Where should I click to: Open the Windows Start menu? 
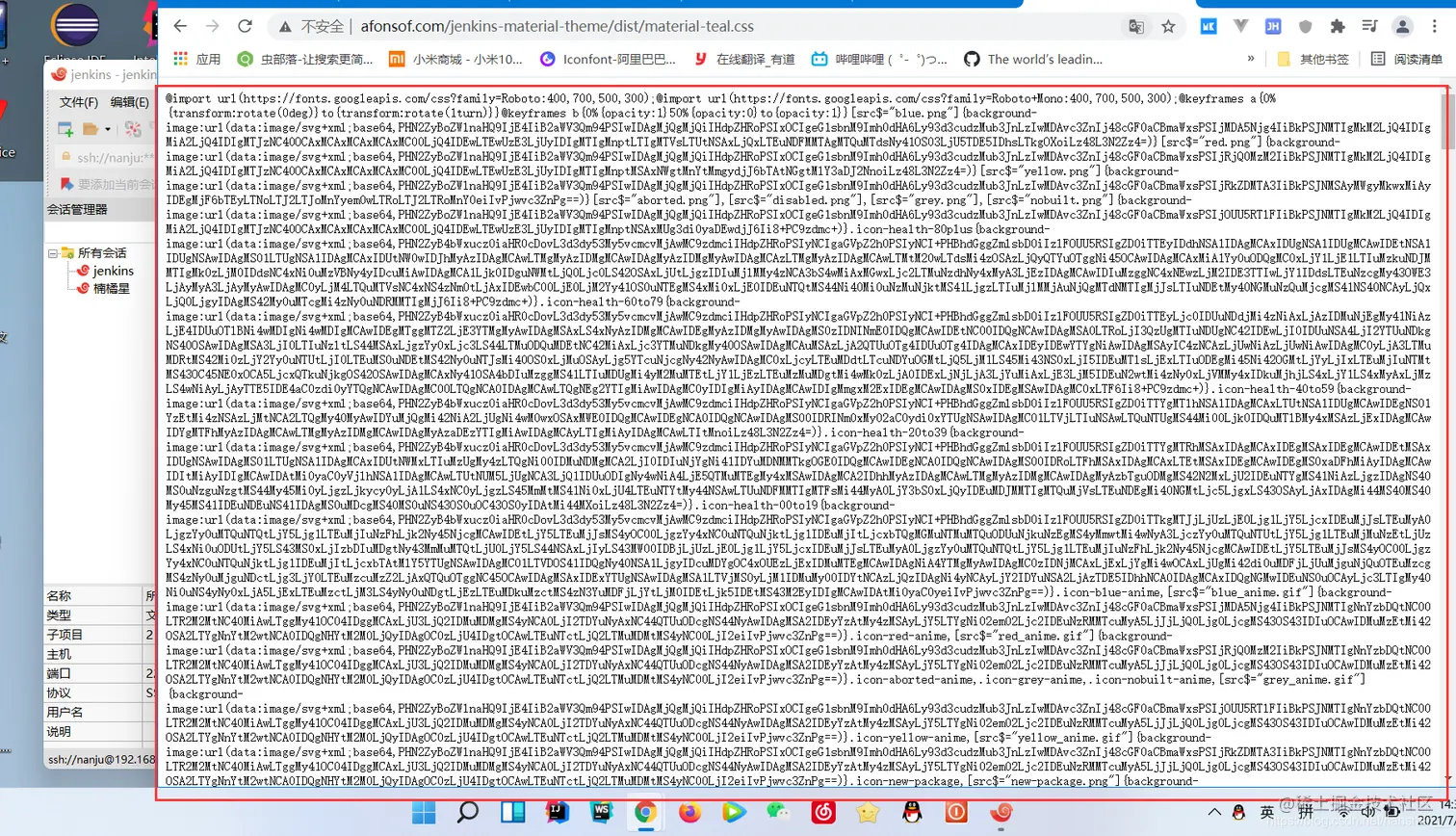point(425,812)
